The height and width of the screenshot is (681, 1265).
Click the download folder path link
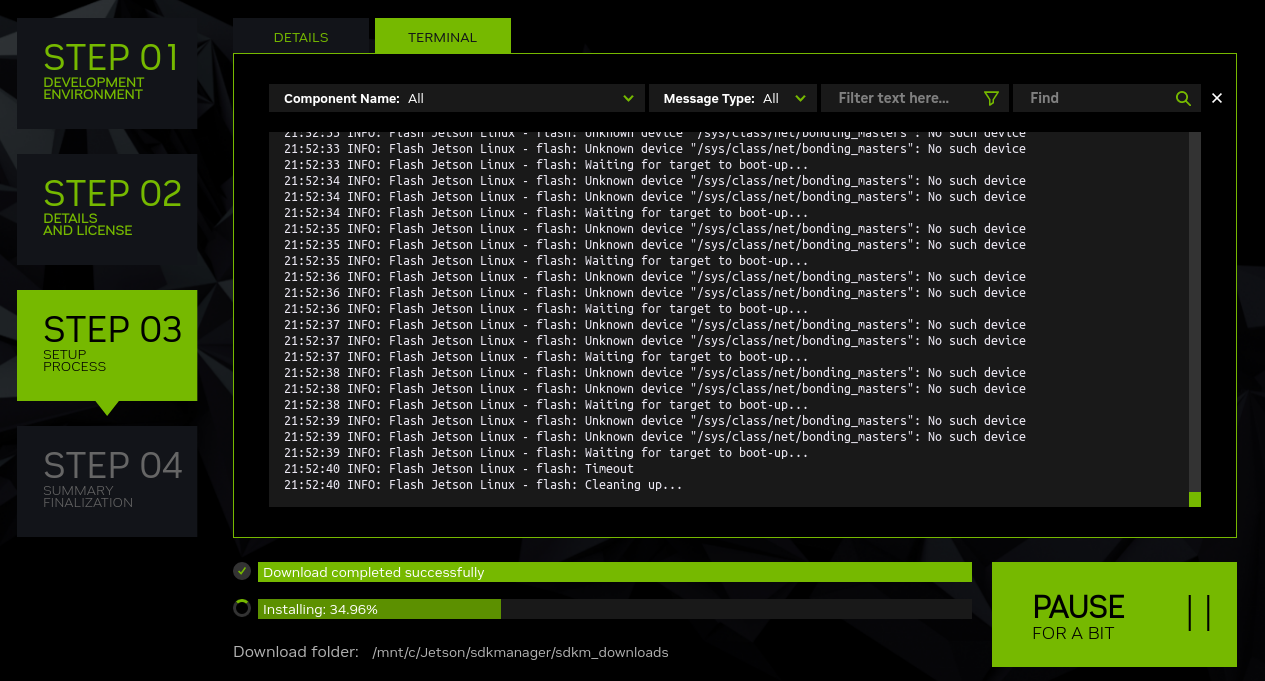coord(520,652)
